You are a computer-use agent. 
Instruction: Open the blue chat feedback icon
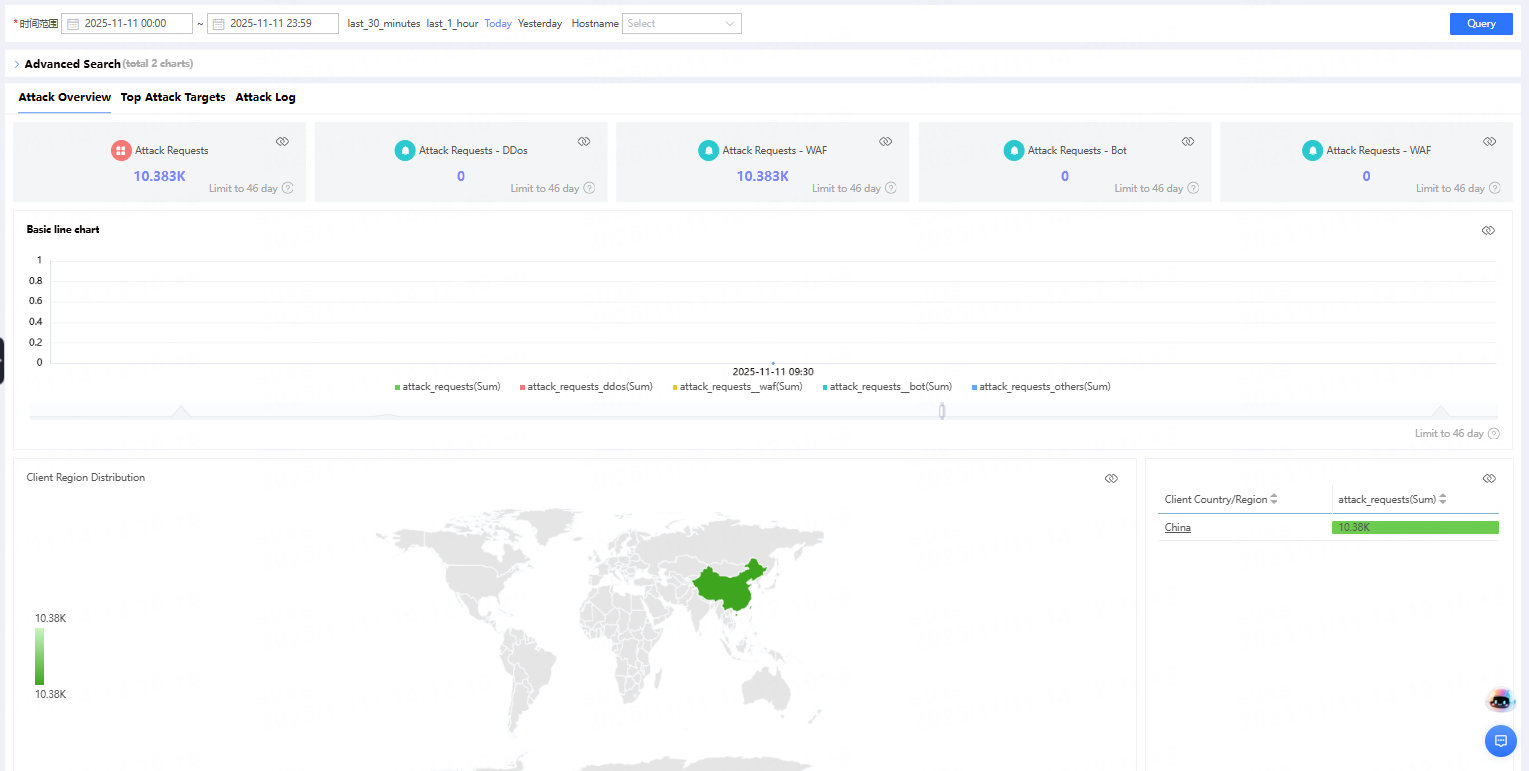coord(1500,741)
